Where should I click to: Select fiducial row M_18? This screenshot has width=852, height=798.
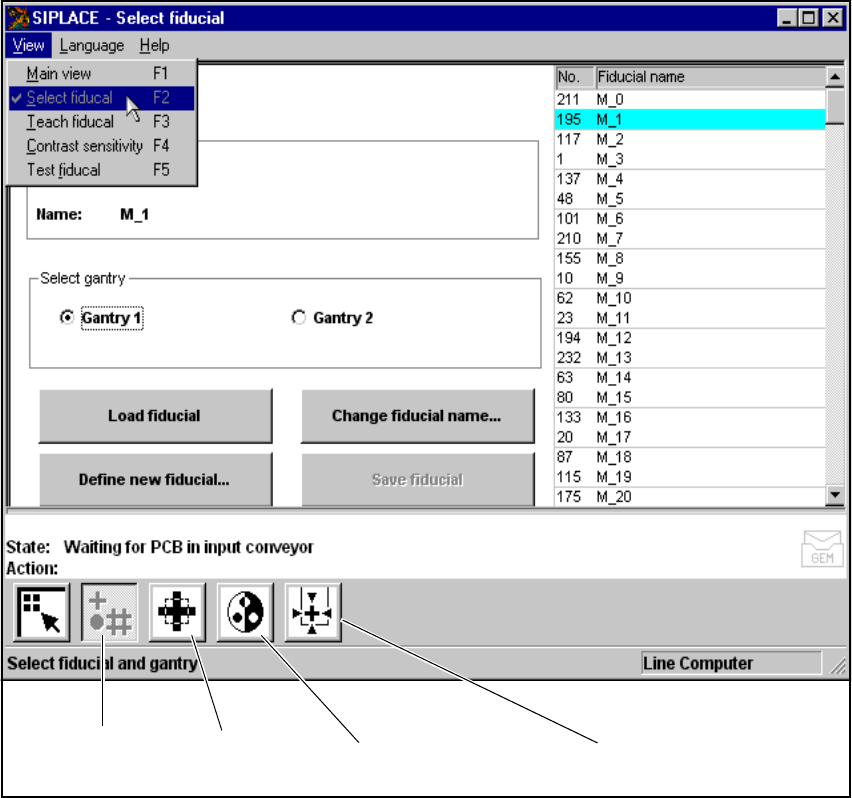point(690,457)
